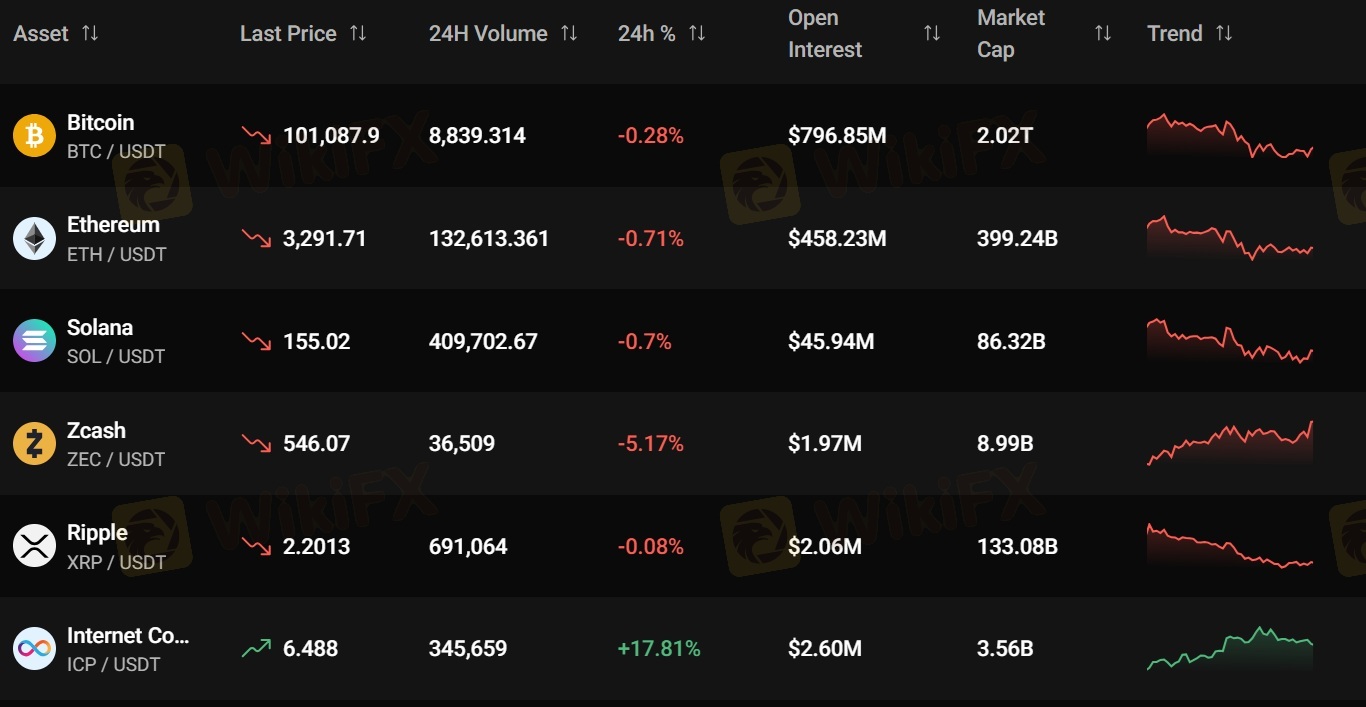Viewport: 1366px width, 707px height.
Task: Click the green up-trend arrow beside 6.488
Action: click(256, 648)
